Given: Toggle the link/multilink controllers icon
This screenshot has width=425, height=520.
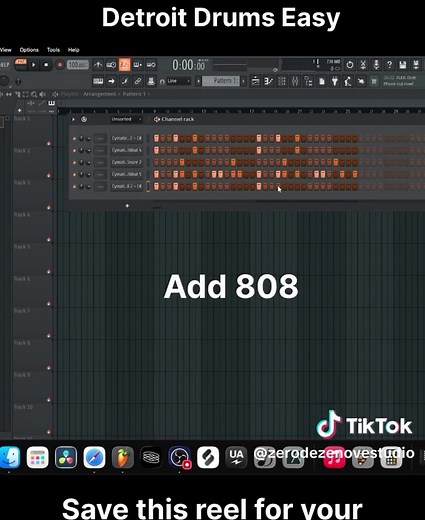Looking at the screenshot, I should click(x=137, y=81).
